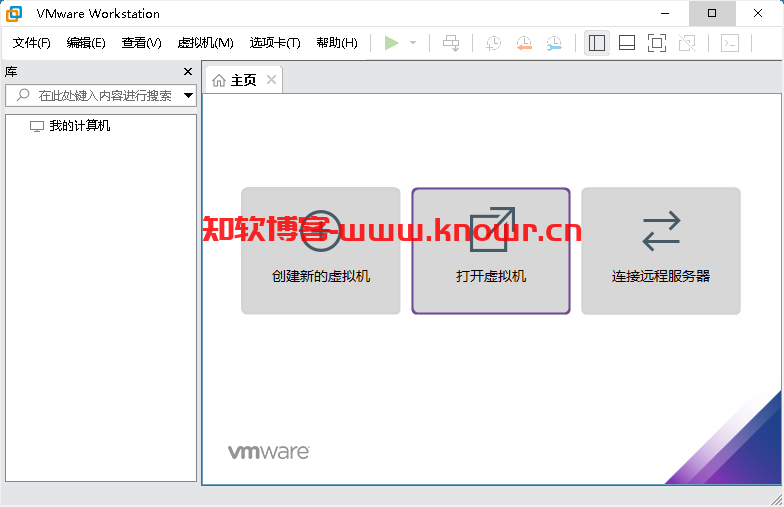Click the console view icon
Screen dimensions: 784x507
[x=730, y=43]
